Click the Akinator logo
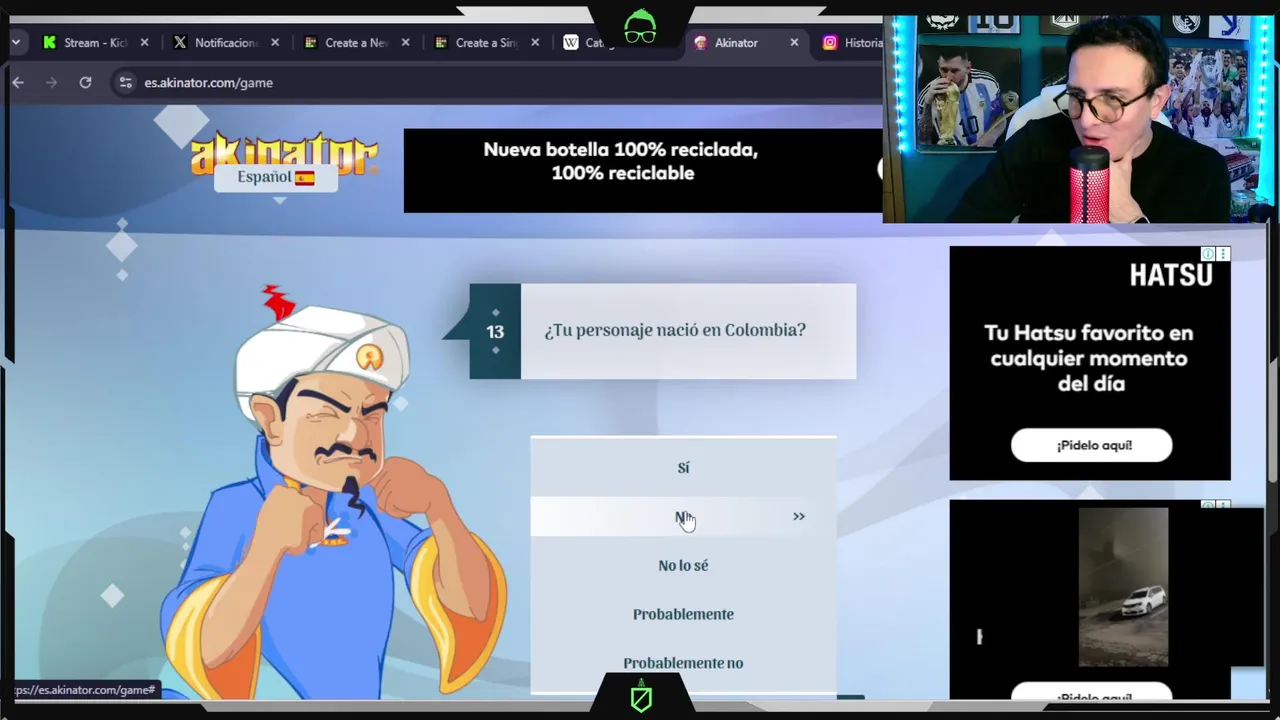The image size is (1280, 720). tap(284, 152)
